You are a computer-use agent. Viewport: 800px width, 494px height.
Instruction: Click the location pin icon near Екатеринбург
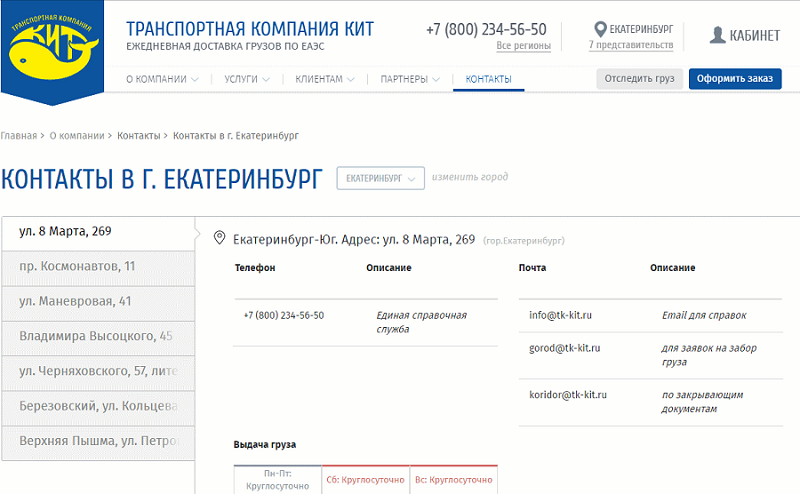point(601,29)
